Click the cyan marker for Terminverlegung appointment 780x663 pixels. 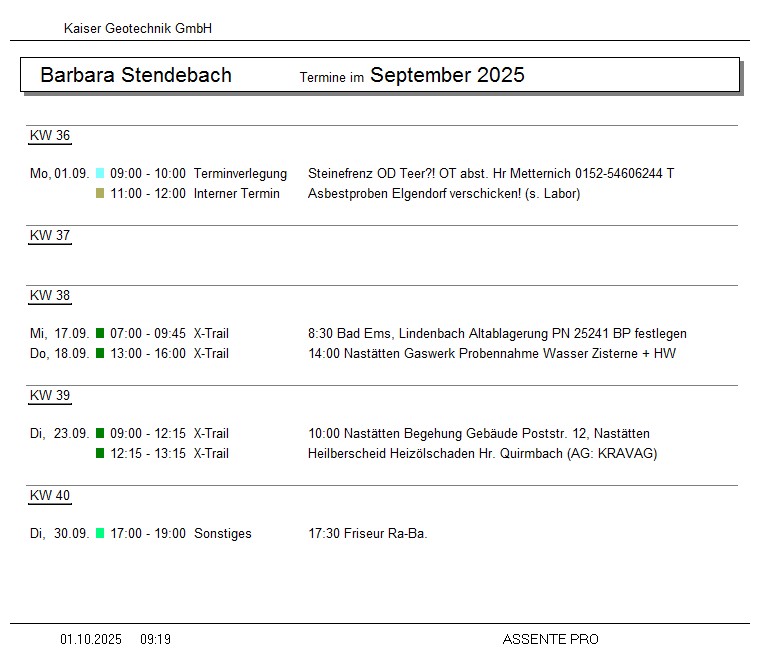point(100,174)
